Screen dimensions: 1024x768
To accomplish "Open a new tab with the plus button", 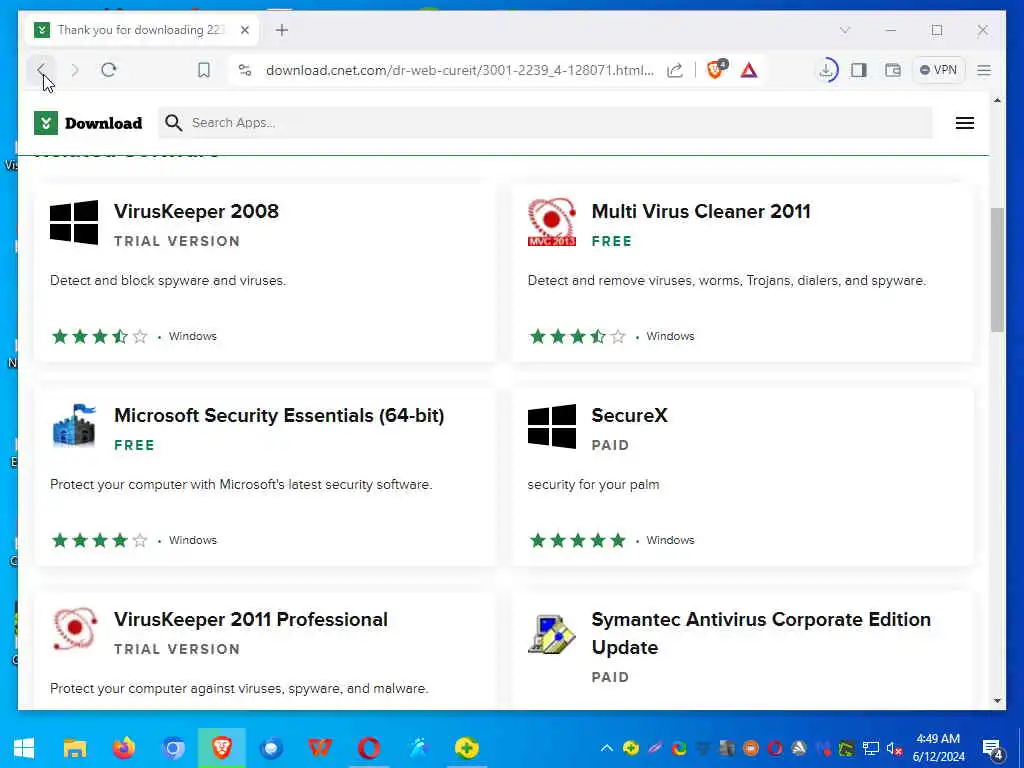I will point(281,30).
